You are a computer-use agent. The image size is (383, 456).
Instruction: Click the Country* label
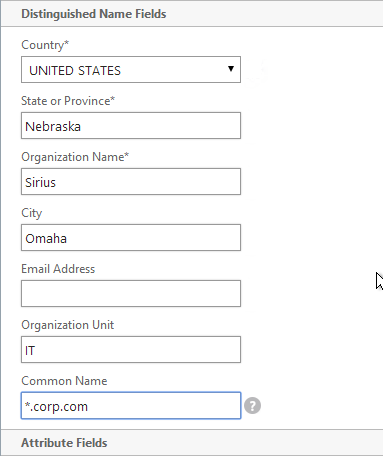tap(45, 45)
